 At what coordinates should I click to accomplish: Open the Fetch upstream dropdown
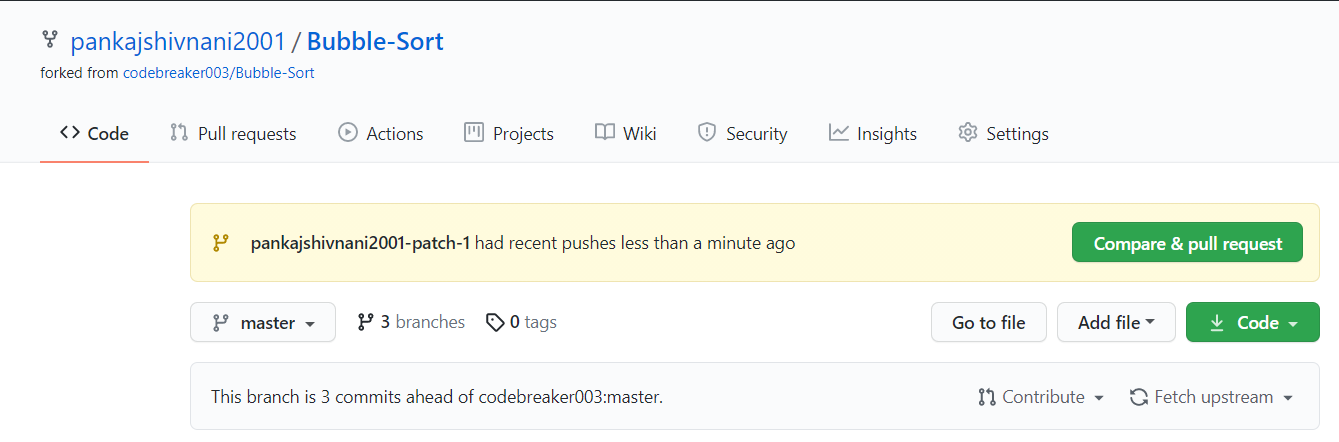point(1211,397)
